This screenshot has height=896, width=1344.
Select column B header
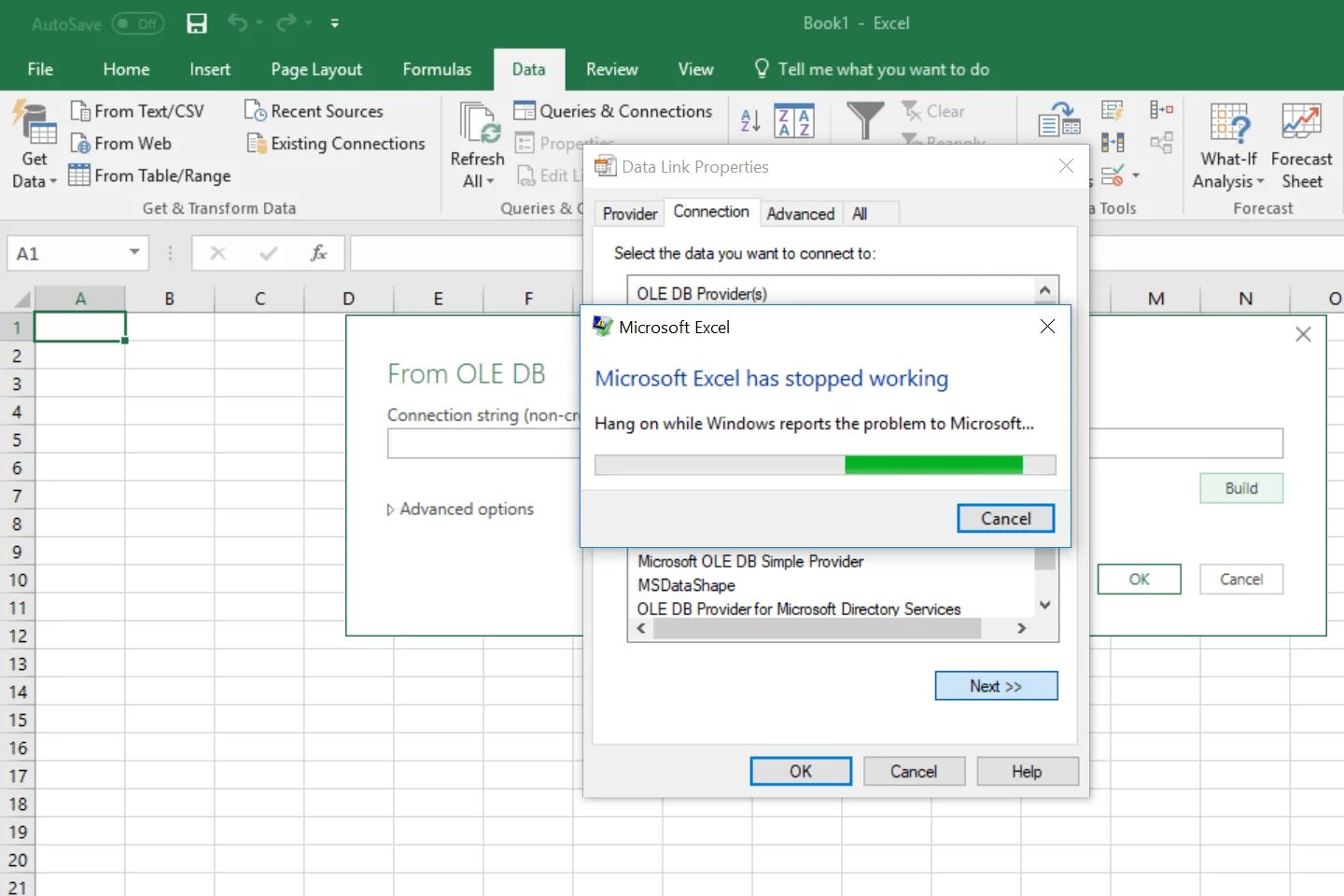pyautogui.click(x=169, y=299)
